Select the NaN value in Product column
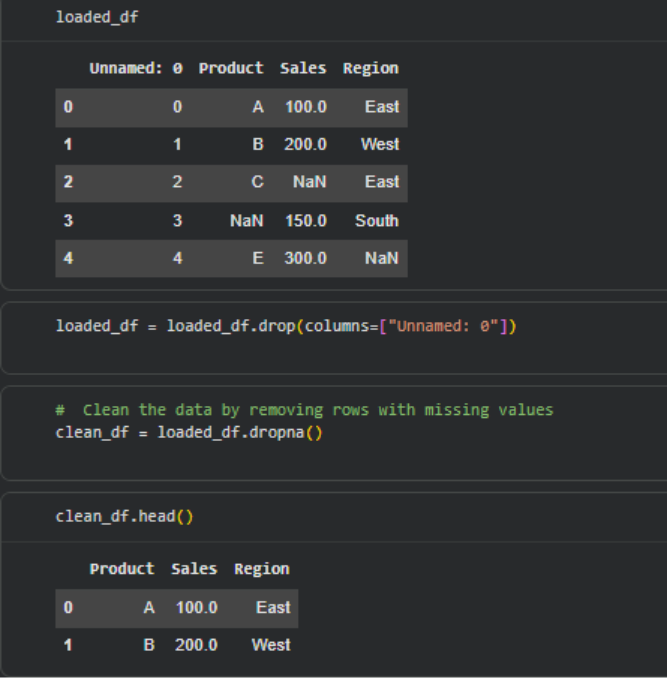667x678 pixels. pyautogui.click(x=246, y=220)
